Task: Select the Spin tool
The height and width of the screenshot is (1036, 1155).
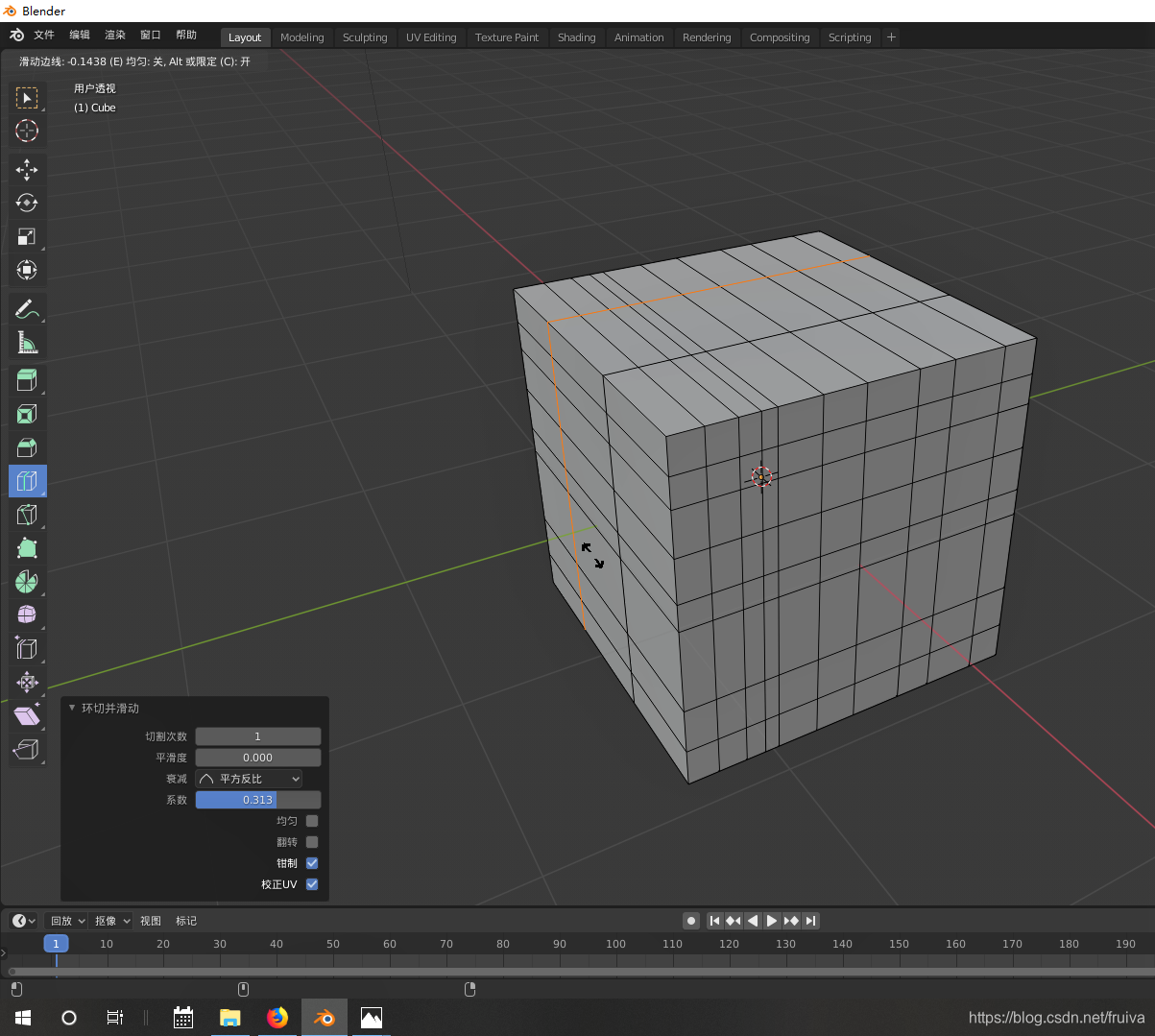Action: tap(27, 582)
